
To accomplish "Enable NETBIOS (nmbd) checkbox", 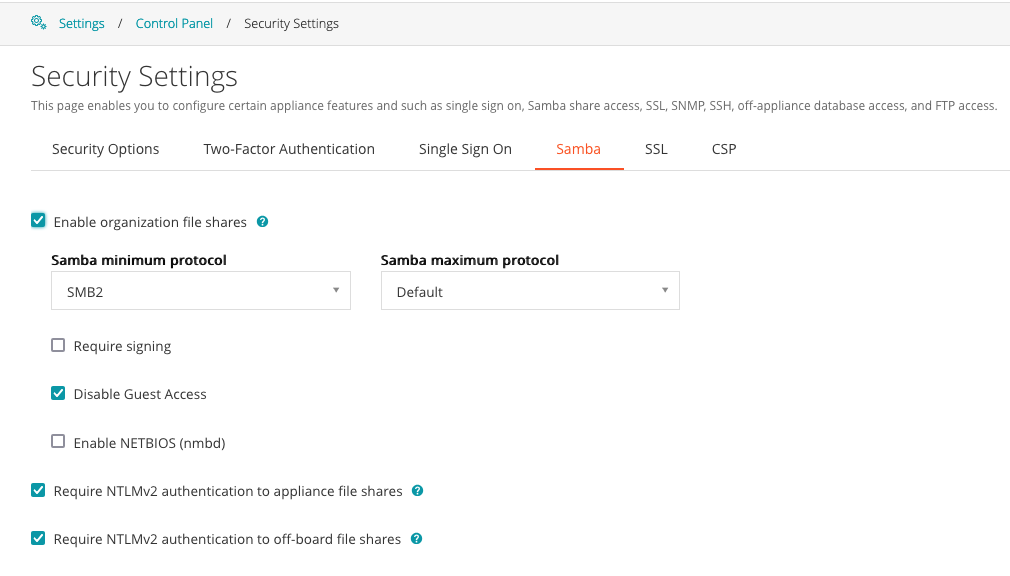I will [58, 442].
